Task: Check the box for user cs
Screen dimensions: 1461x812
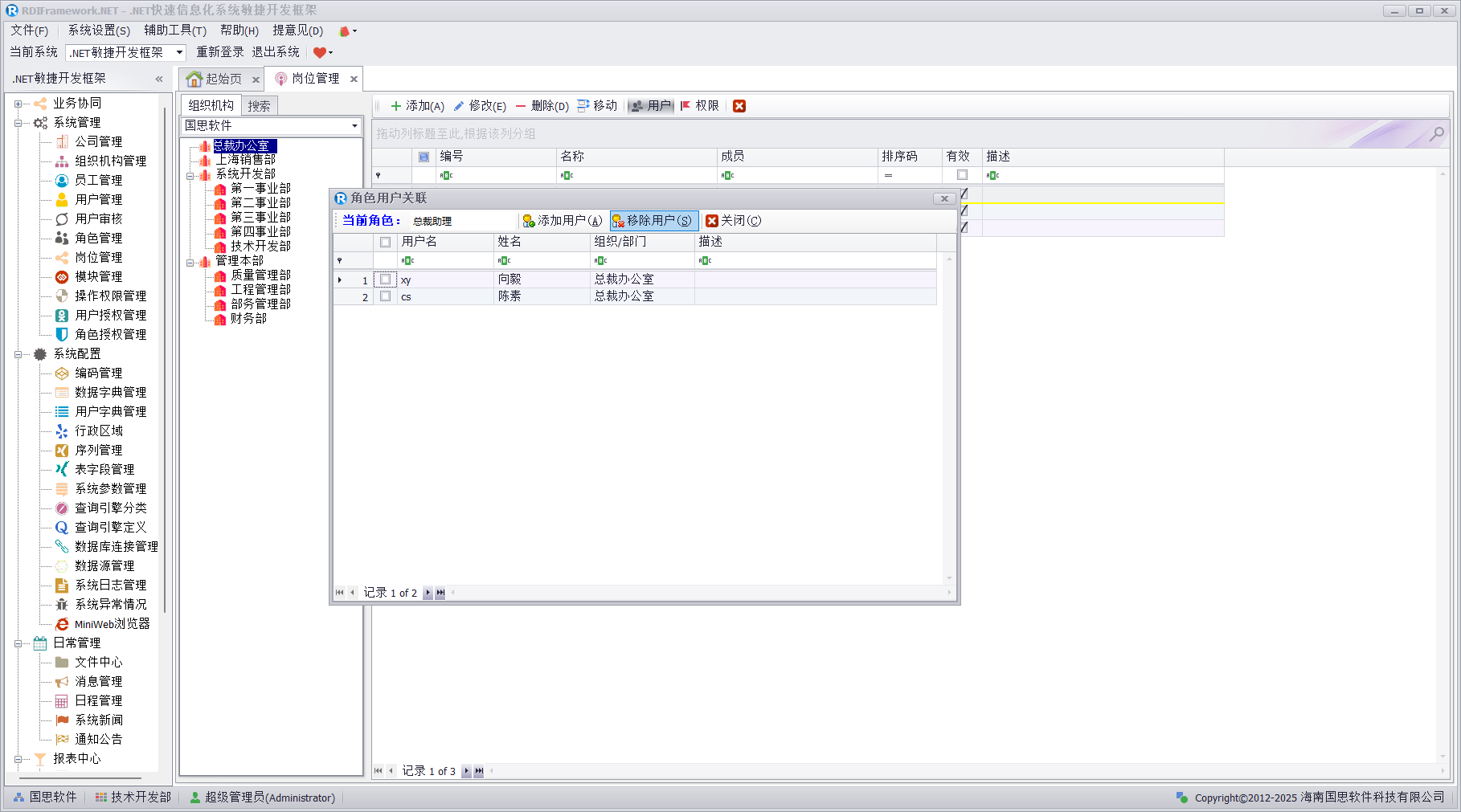Action: (386, 296)
